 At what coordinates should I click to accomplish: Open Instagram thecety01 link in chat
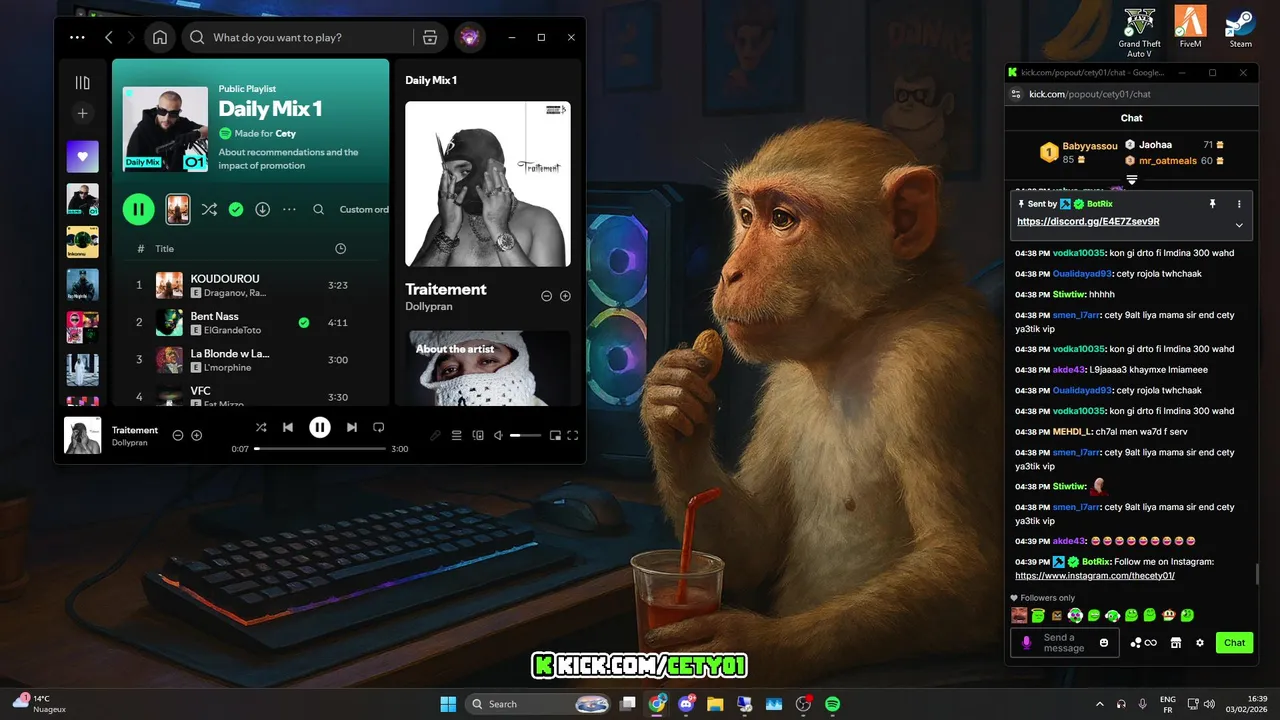click(x=1095, y=576)
